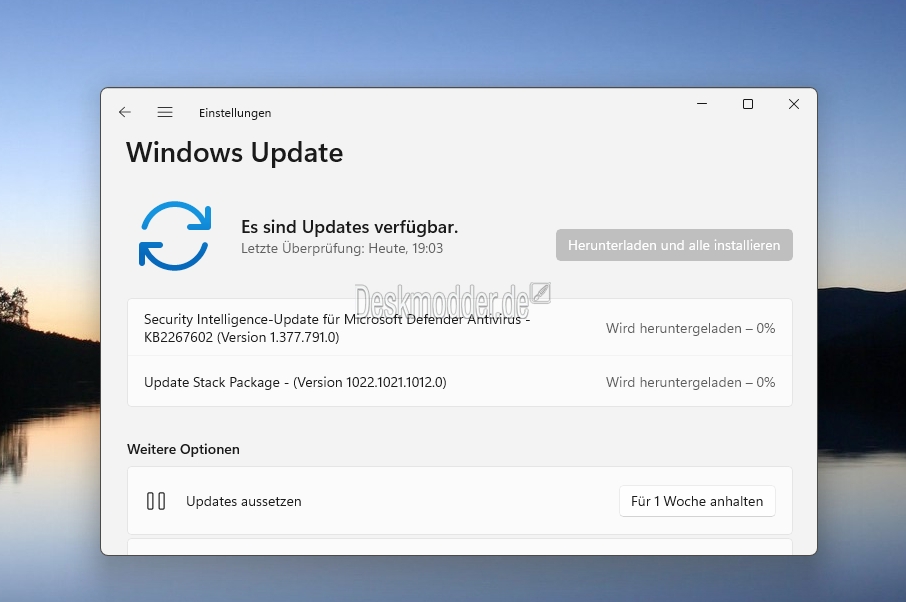Open the hamburger navigation menu
The width and height of the screenshot is (906, 602).
click(x=165, y=112)
